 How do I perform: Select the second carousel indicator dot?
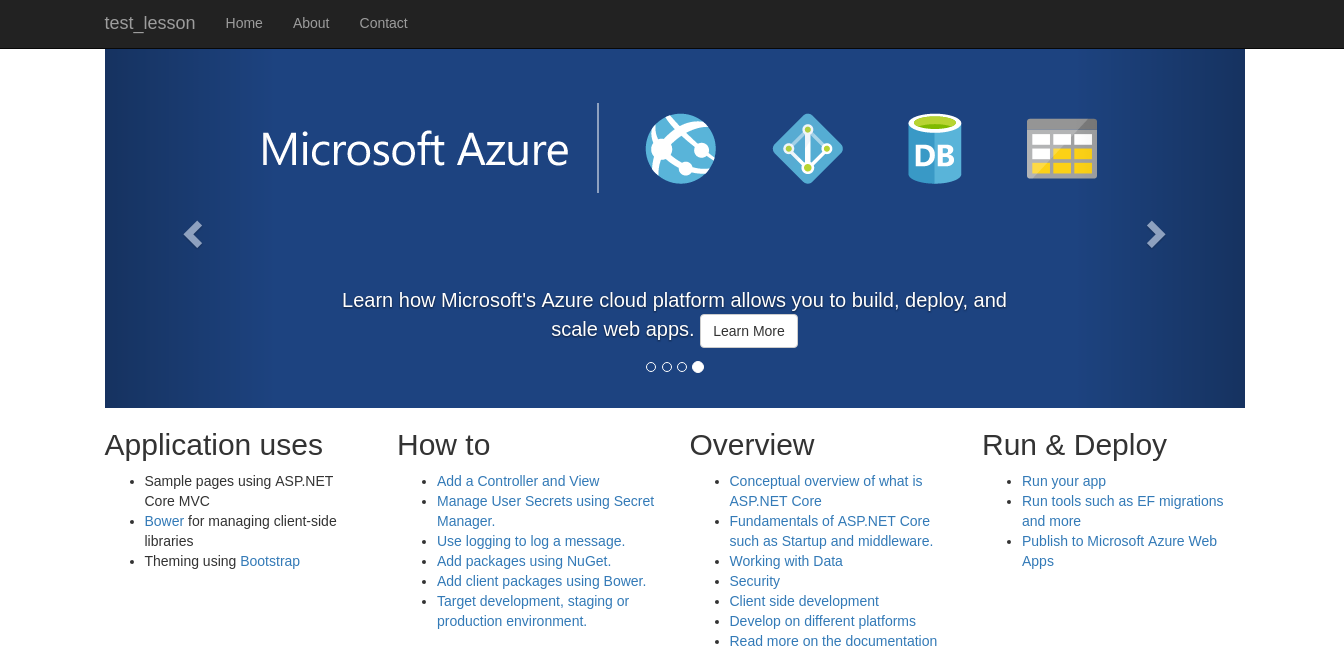pyautogui.click(x=667, y=367)
